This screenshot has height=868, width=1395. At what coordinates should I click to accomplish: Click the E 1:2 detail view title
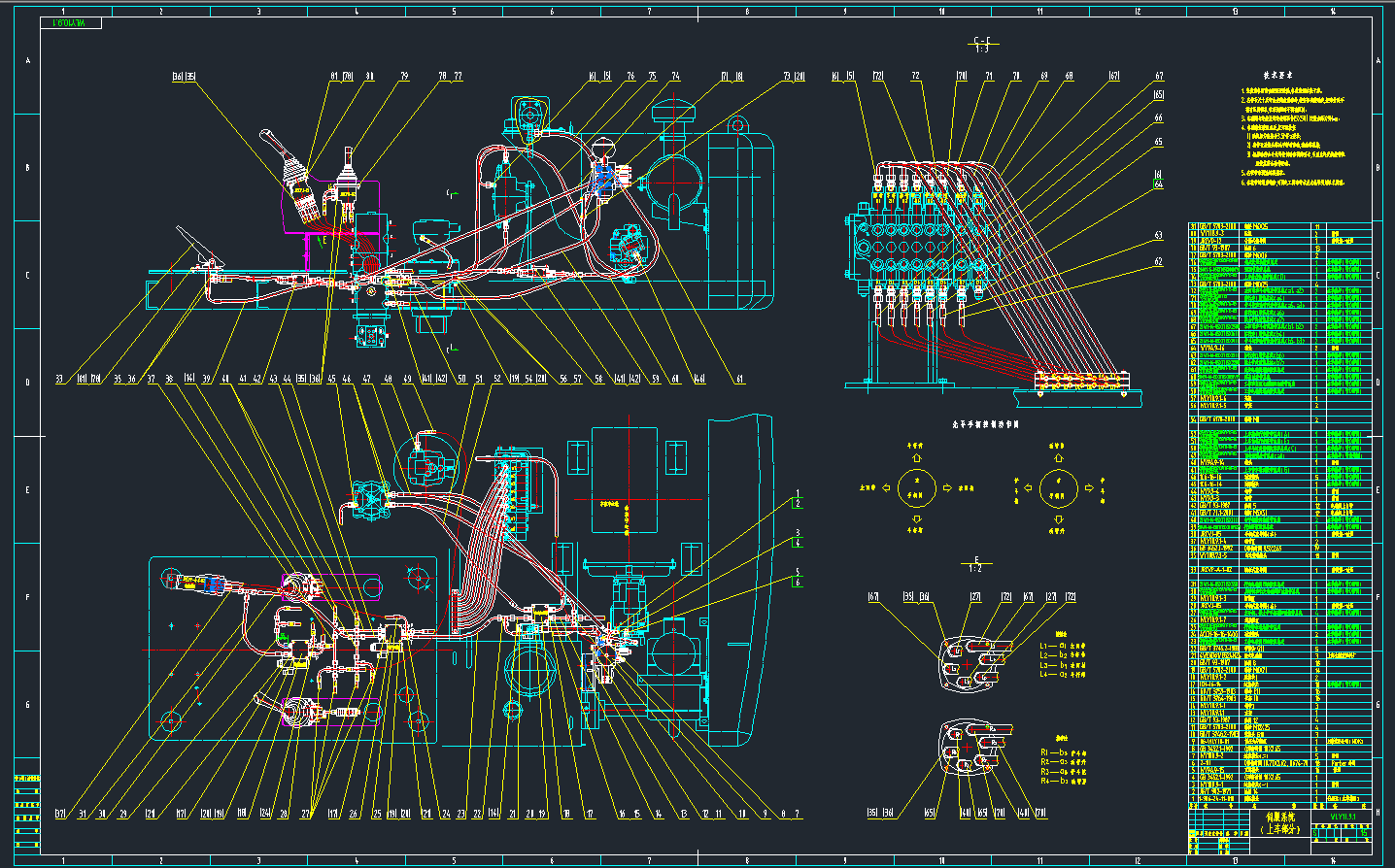tap(976, 564)
